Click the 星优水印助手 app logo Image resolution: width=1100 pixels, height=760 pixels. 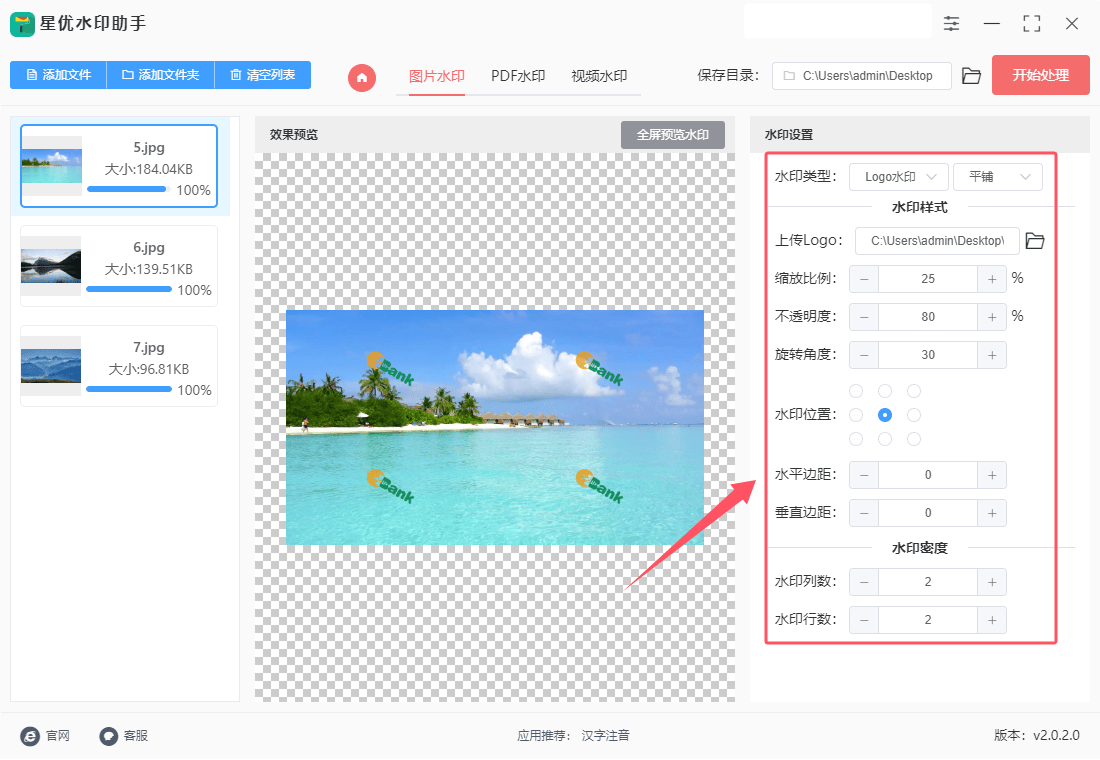(x=22, y=24)
